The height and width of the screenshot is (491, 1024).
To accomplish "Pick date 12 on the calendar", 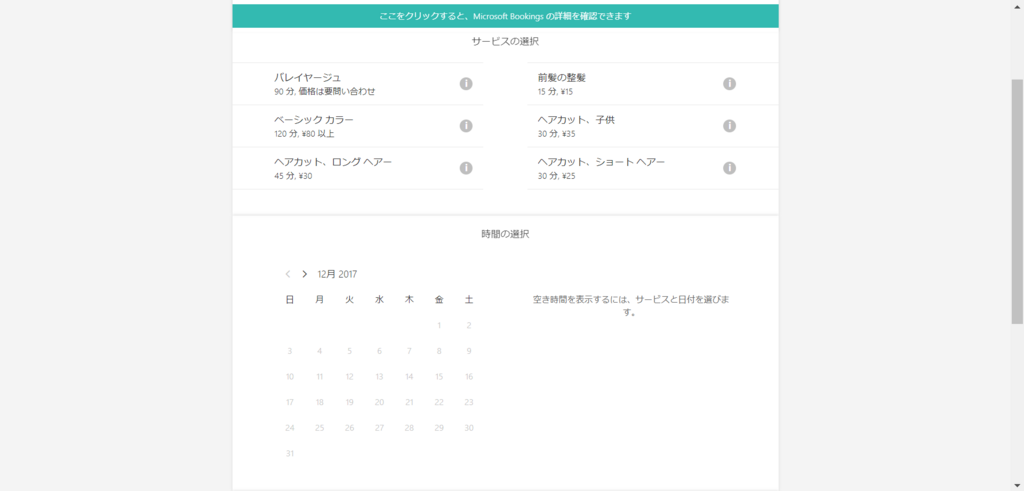I will pyautogui.click(x=349, y=377).
